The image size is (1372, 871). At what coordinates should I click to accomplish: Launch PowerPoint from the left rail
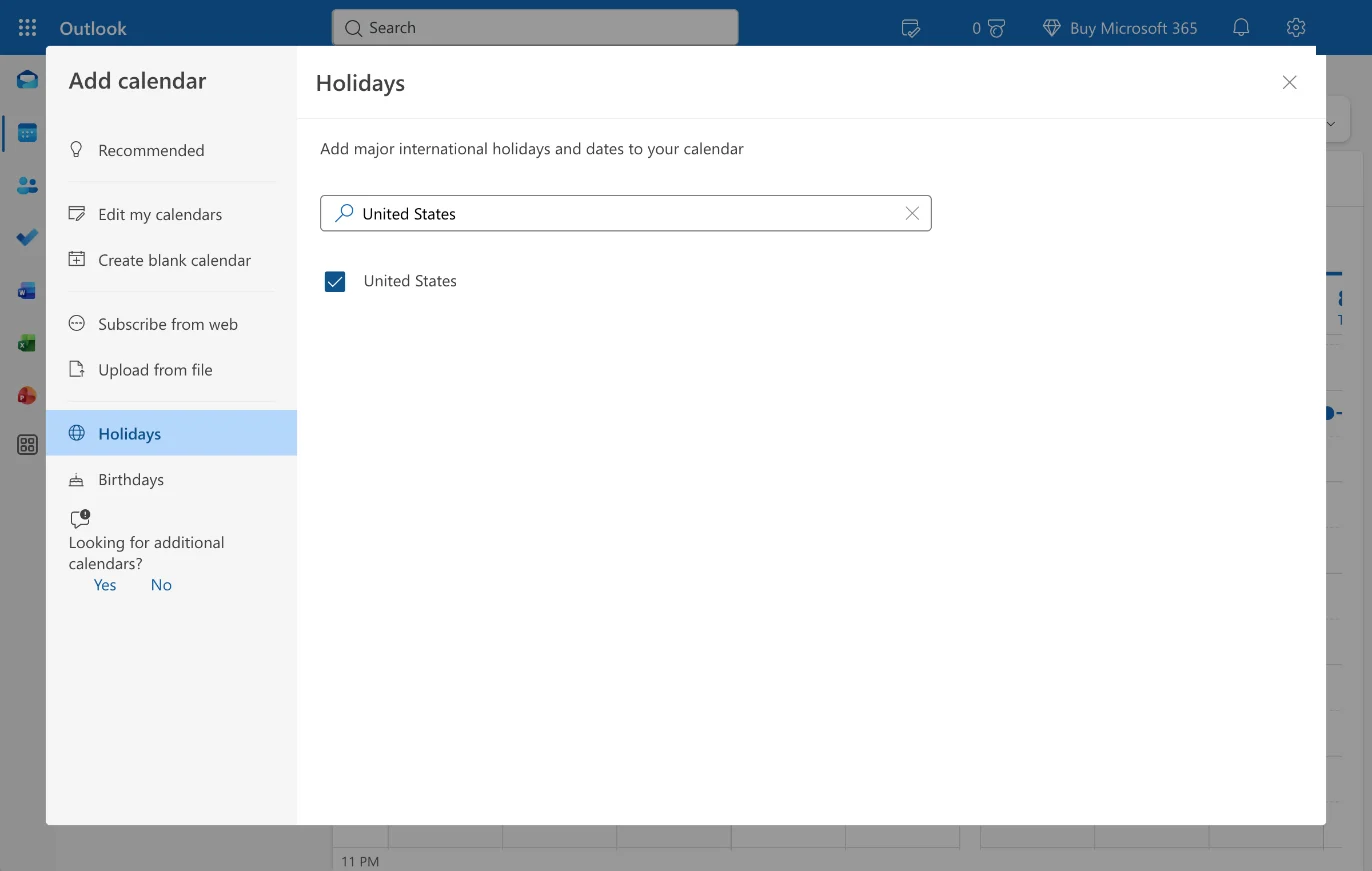27,396
